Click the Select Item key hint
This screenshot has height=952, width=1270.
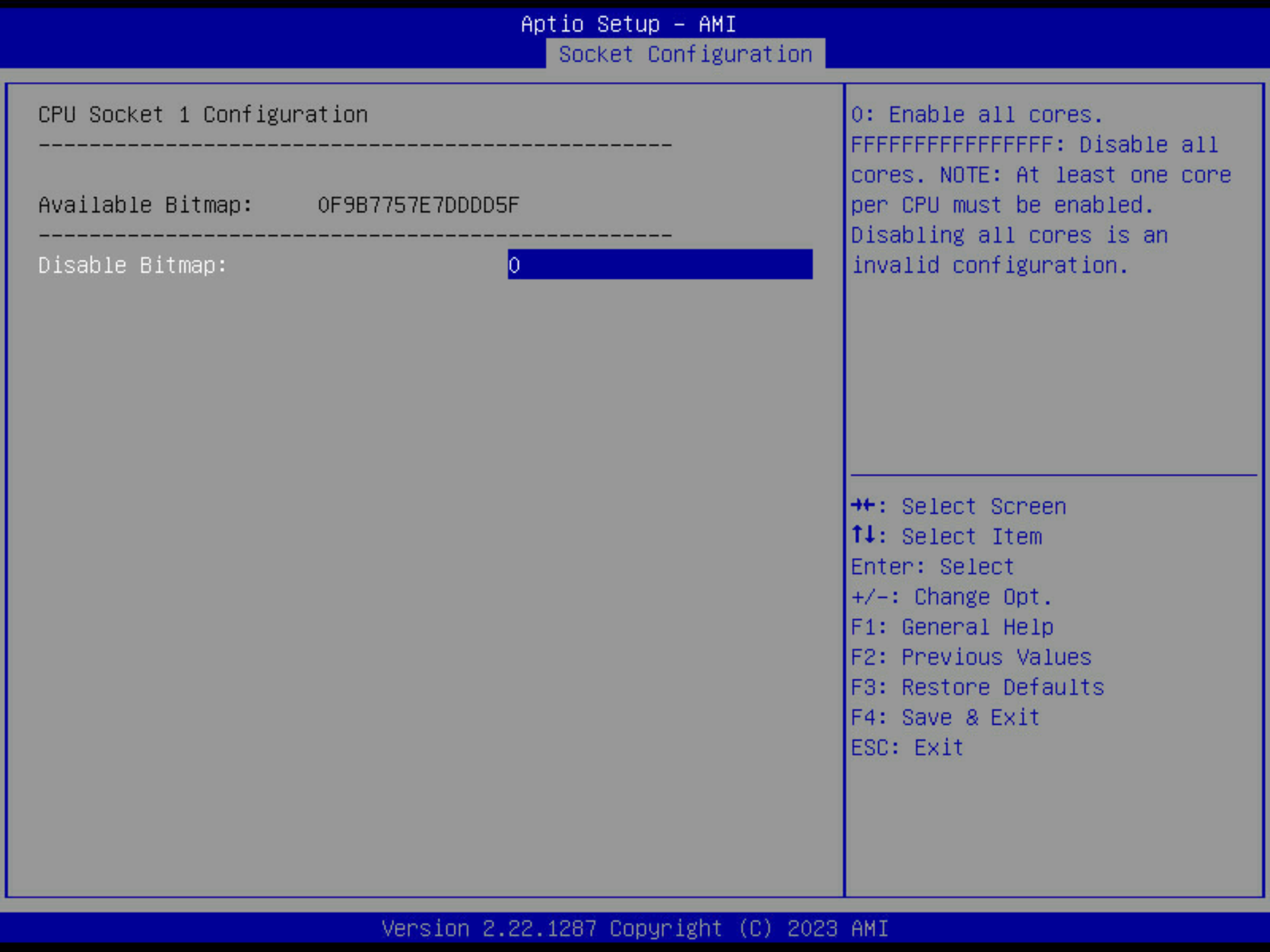pos(947,536)
